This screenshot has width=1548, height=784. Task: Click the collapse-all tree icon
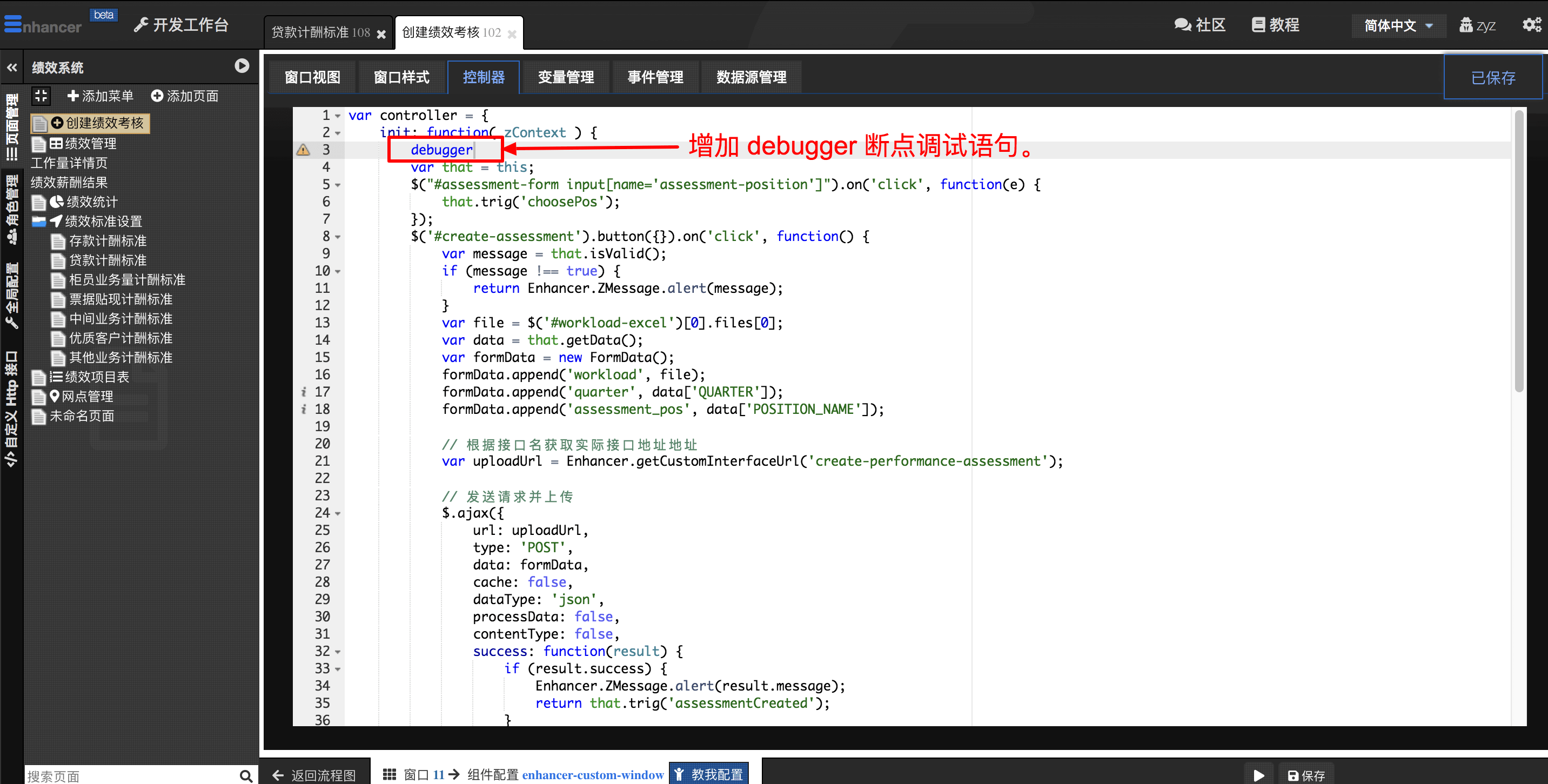point(41,96)
